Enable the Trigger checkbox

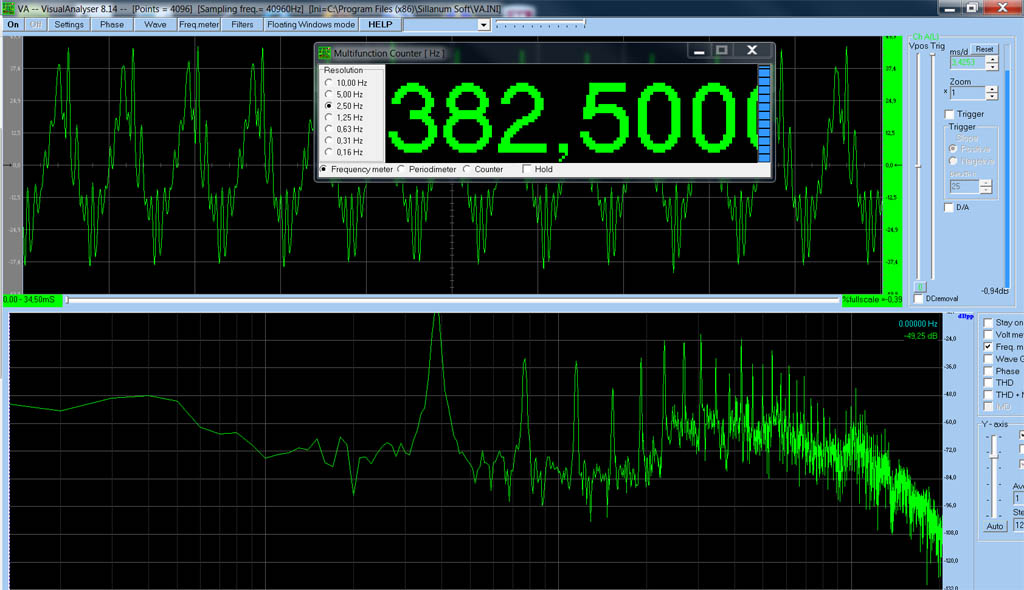pos(949,114)
